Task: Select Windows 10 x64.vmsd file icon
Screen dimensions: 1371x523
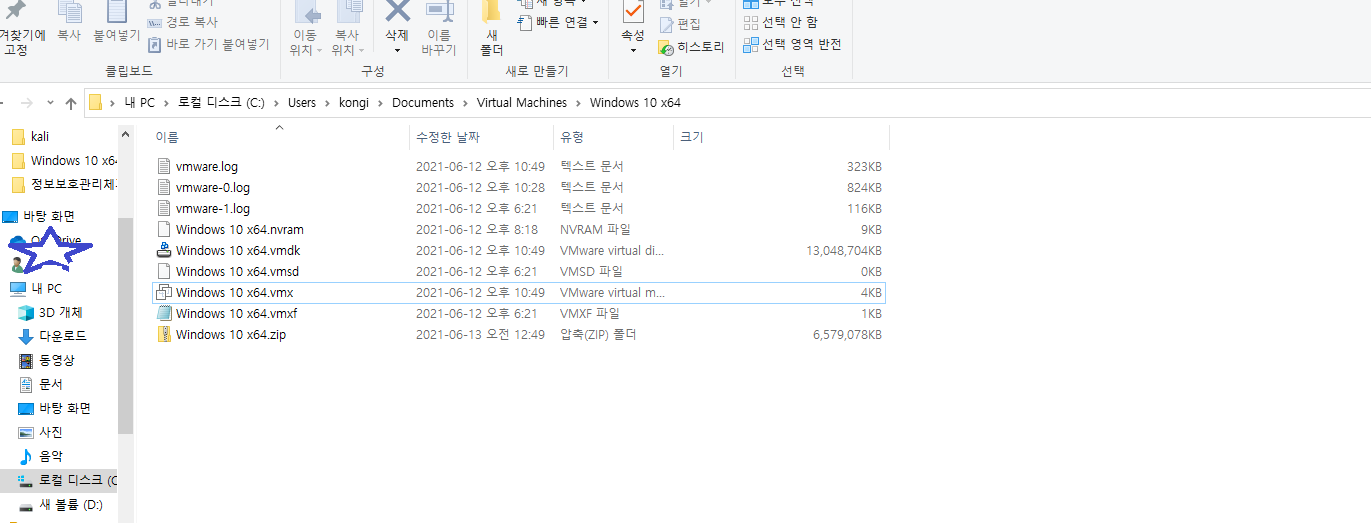Action: tap(164, 271)
